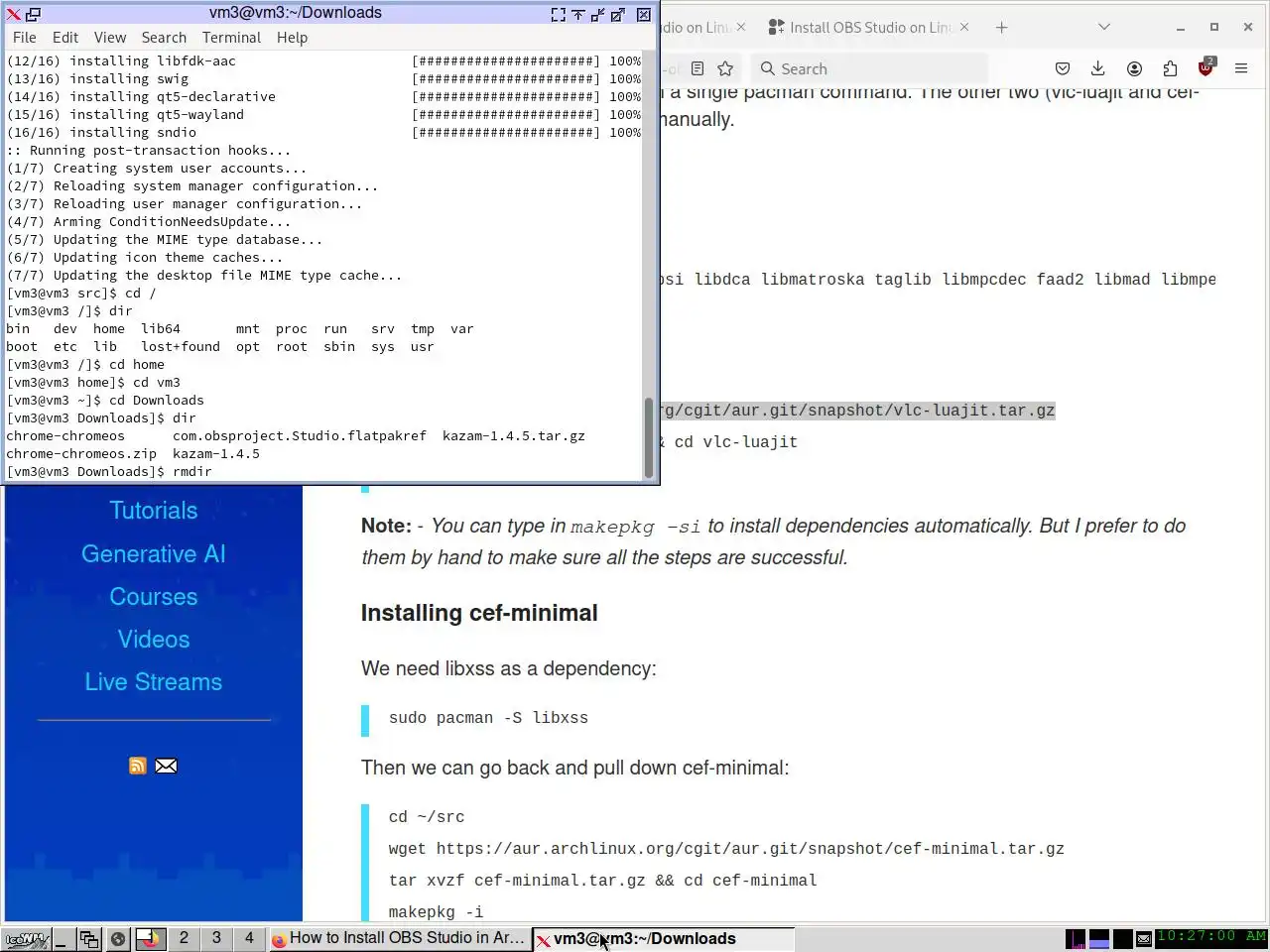Image resolution: width=1270 pixels, height=952 pixels.
Task: Open the window list taskbar icon
Action: click(x=89, y=939)
